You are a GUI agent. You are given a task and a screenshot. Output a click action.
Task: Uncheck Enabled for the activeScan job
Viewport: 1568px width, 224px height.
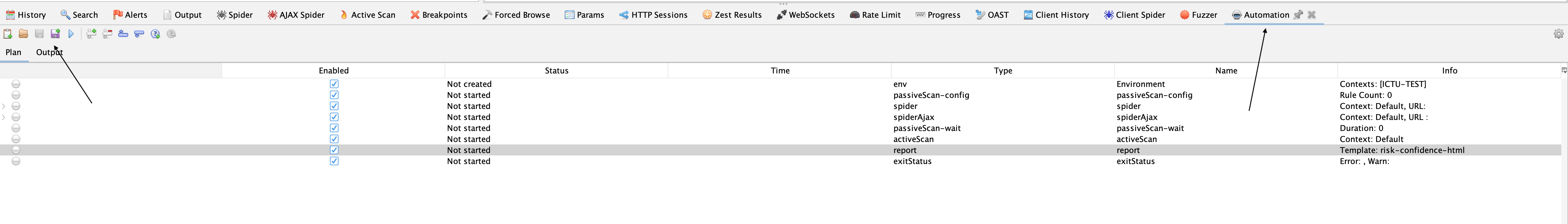pyautogui.click(x=334, y=139)
